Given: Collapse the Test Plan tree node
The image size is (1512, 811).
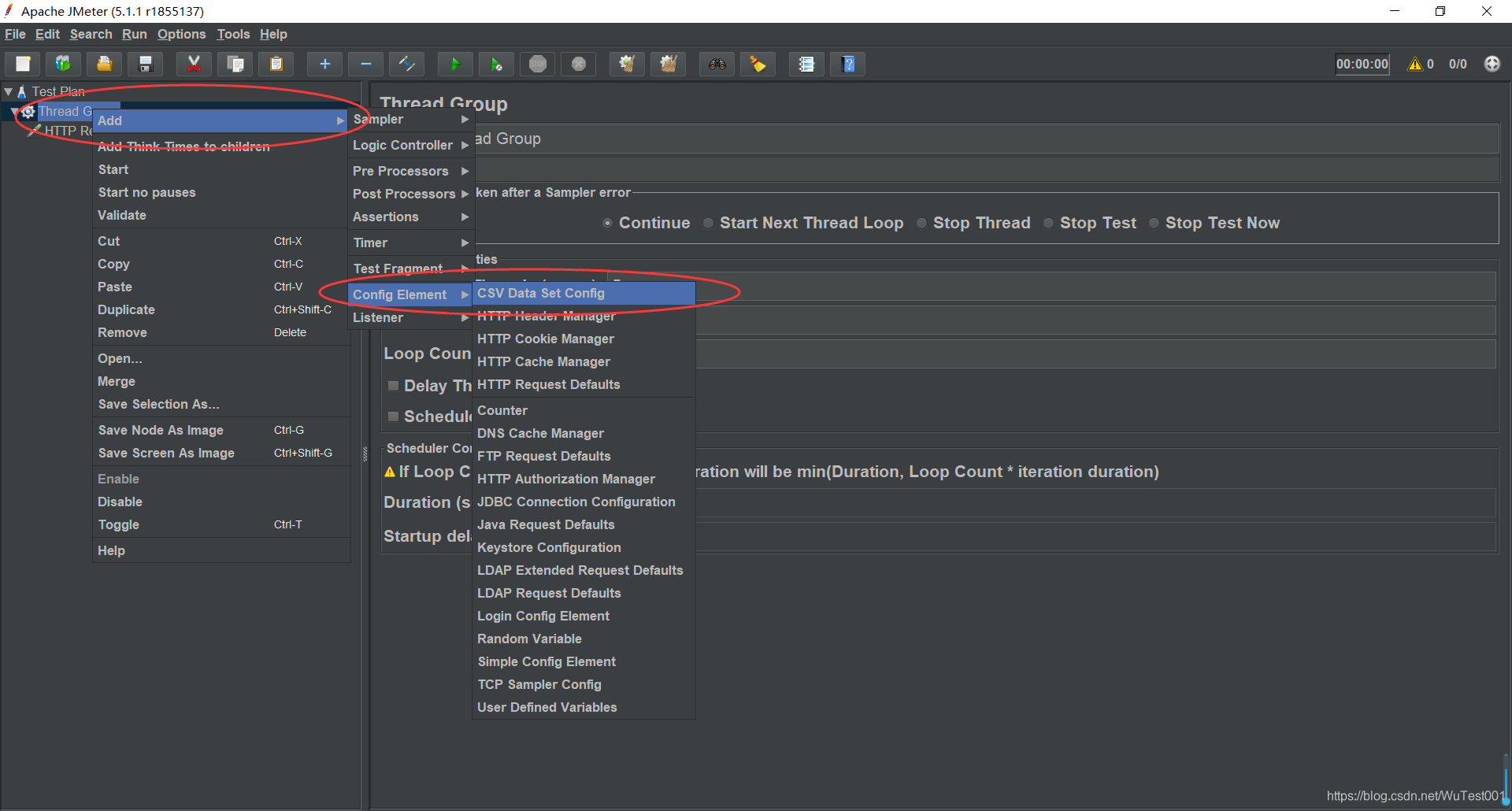Looking at the screenshot, I should point(8,91).
